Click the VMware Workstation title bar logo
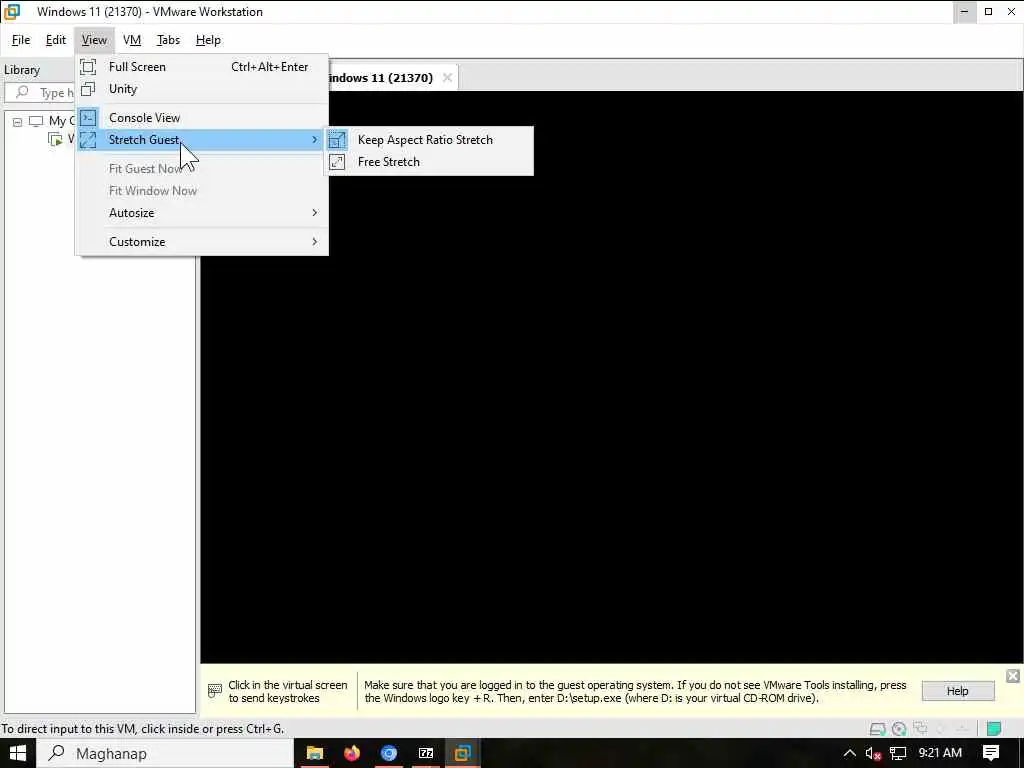Image resolution: width=1024 pixels, height=768 pixels. [x=12, y=12]
